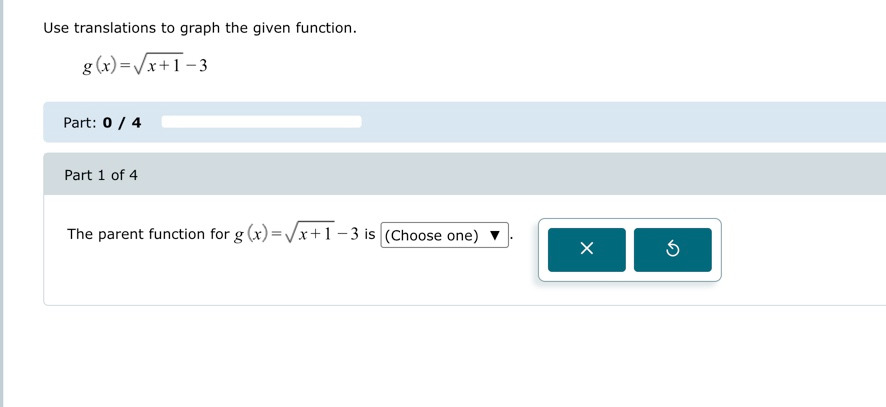
Task: Click the g(x) formula inside Part 1 question
Action: coord(297,233)
